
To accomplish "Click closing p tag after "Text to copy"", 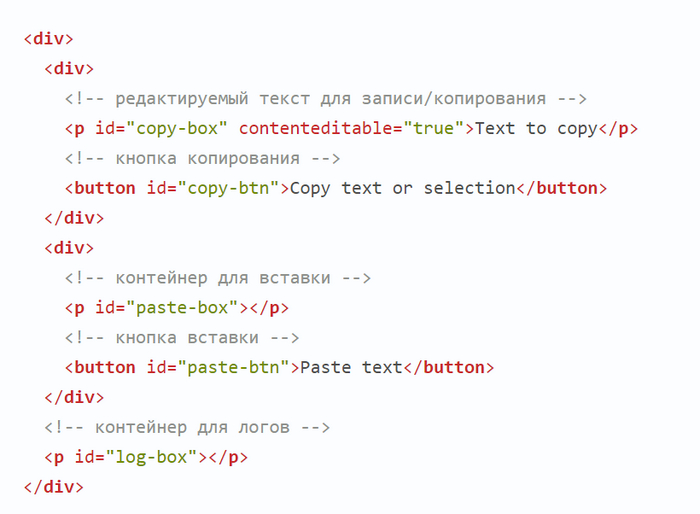I will 617,128.
